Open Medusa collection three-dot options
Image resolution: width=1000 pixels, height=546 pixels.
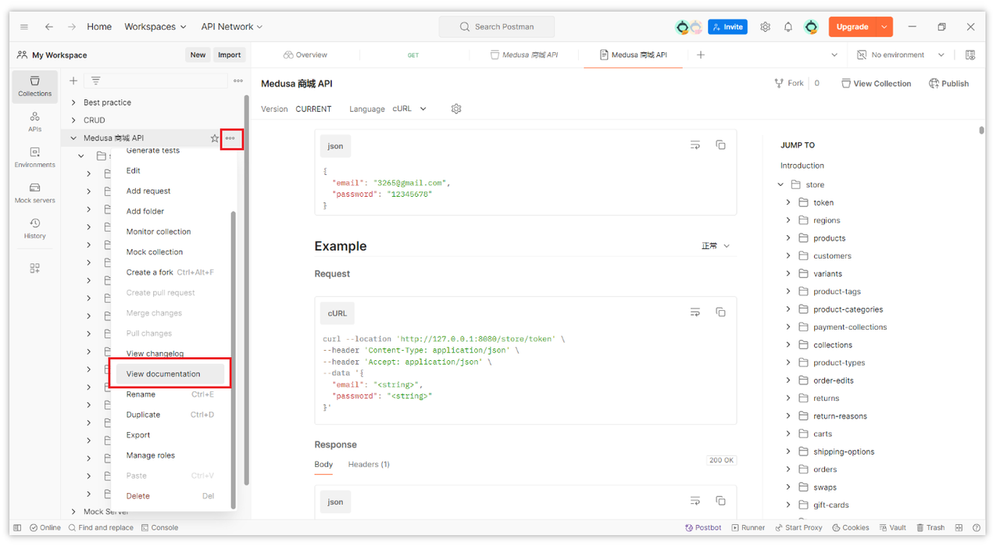(230, 138)
